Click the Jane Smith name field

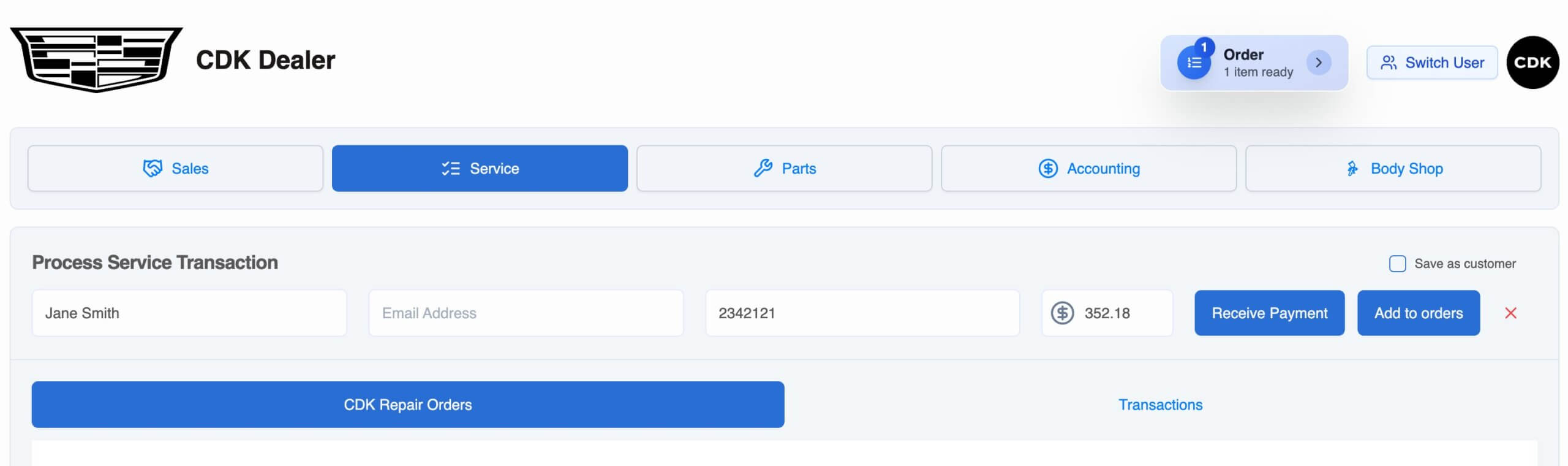tap(189, 313)
